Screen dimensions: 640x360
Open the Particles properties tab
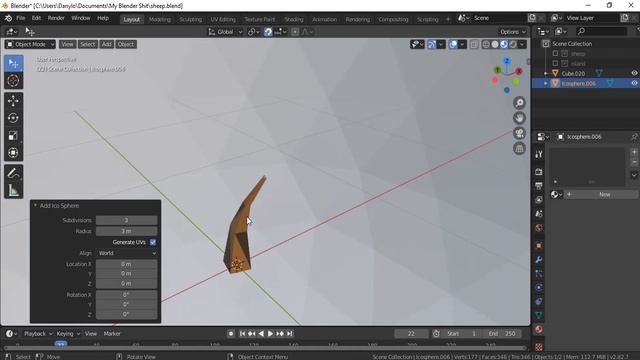tap(539, 273)
